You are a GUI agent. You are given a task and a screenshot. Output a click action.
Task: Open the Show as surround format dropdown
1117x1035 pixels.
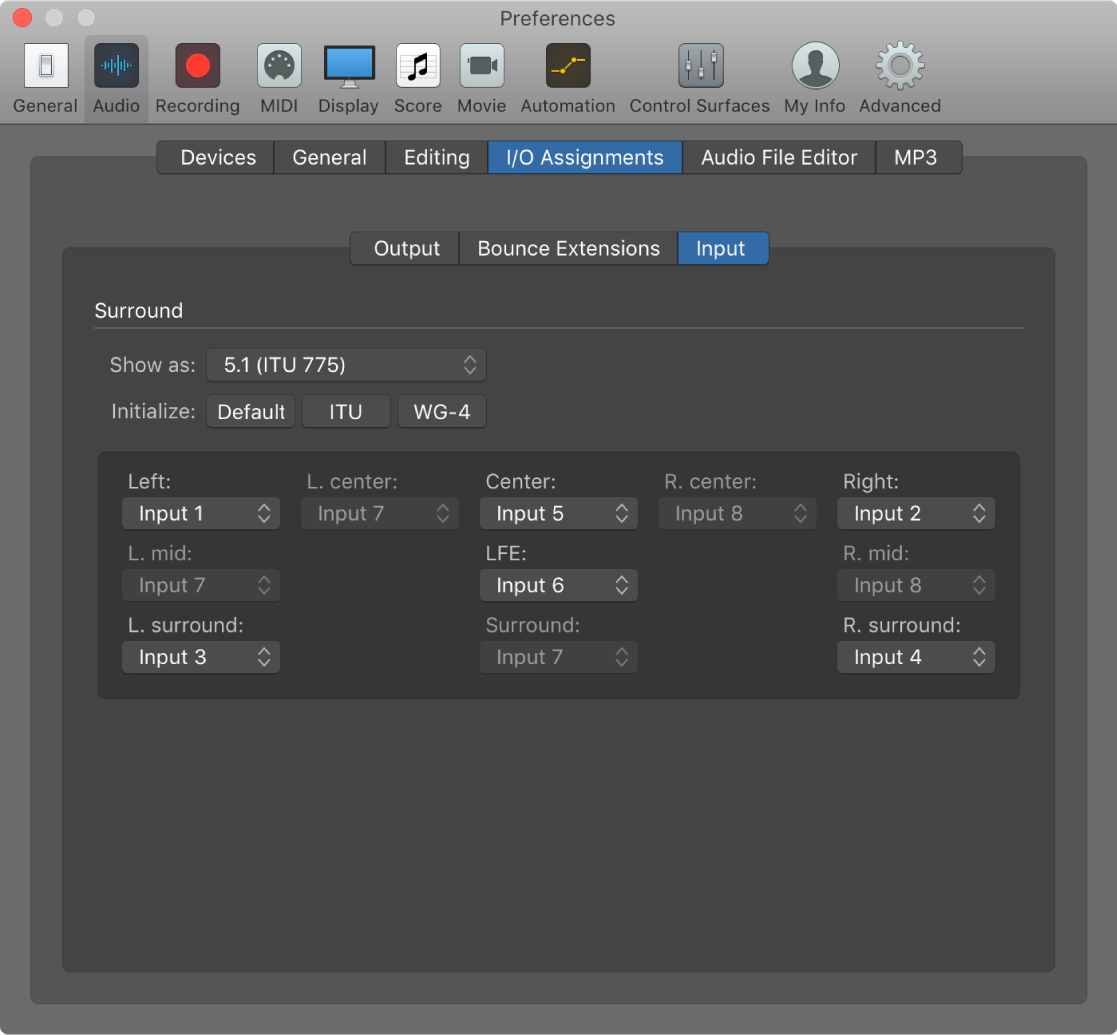coord(346,365)
